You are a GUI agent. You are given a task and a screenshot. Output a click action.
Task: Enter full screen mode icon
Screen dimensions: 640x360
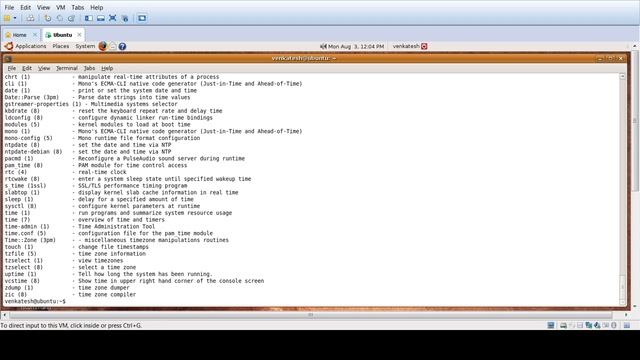pyautogui.click(x=113, y=18)
